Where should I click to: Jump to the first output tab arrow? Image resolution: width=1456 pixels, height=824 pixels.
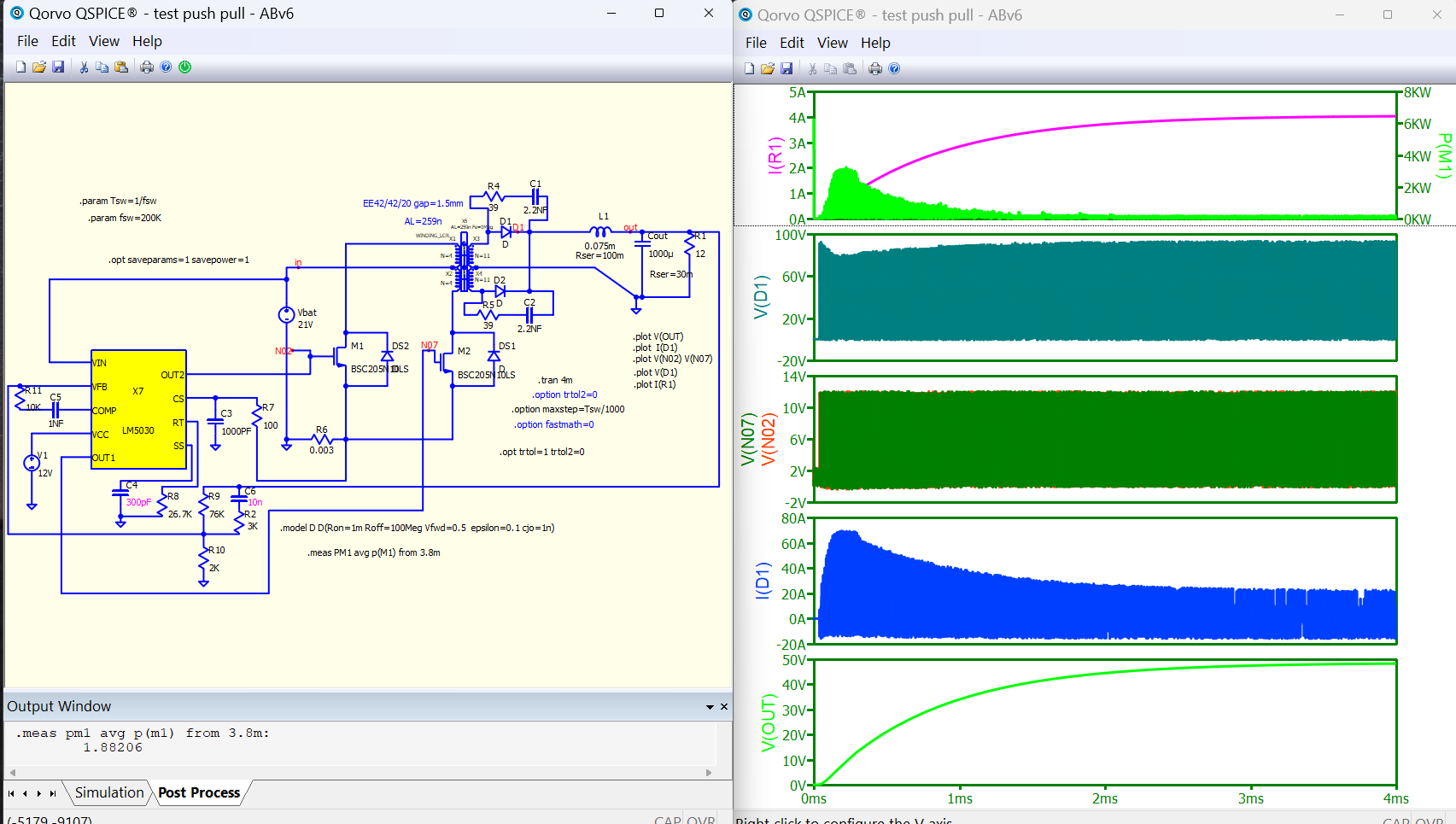click(11, 793)
